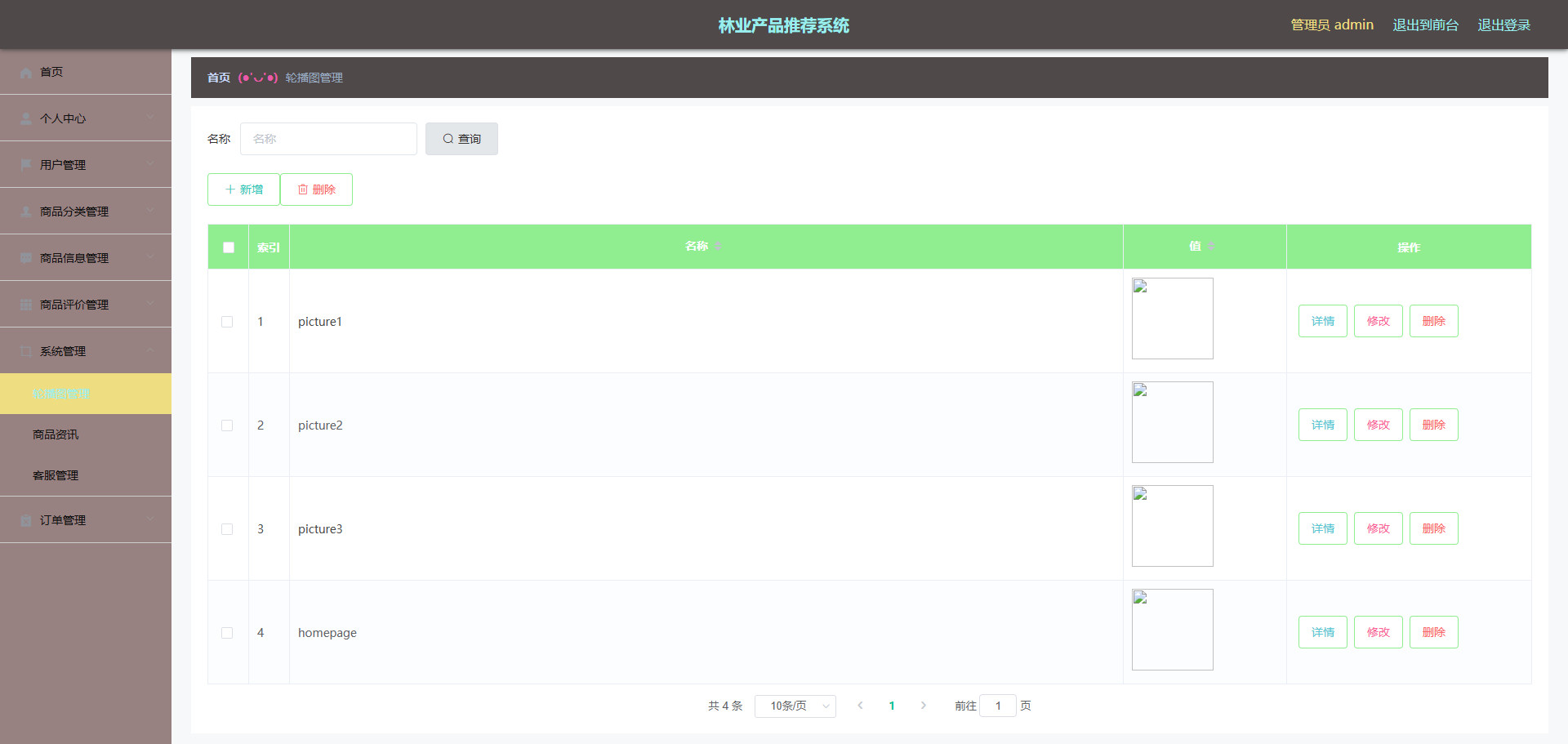Open 详情 for picture1

click(x=1323, y=321)
